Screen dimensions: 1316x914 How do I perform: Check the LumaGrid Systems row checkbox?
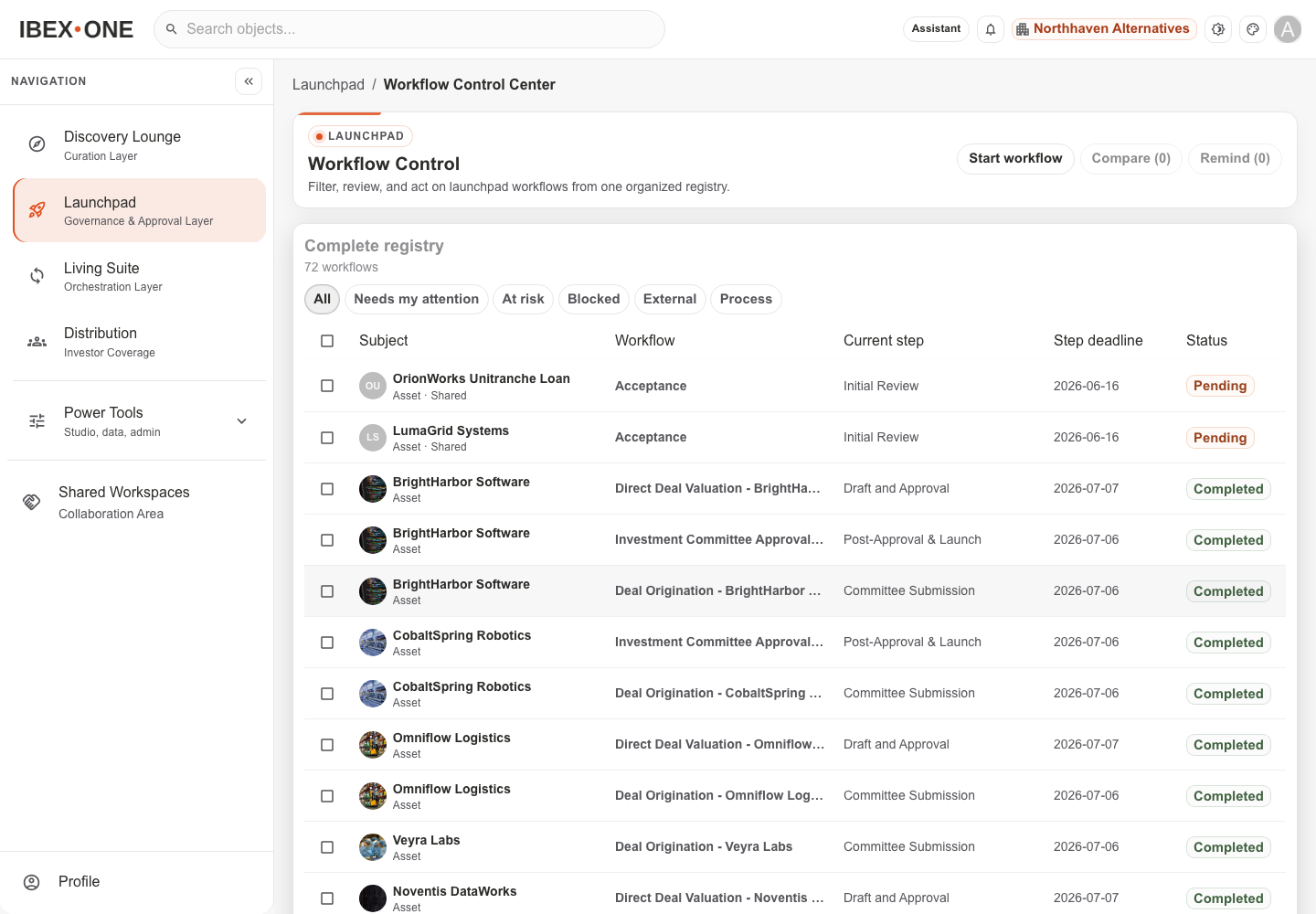pos(327,438)
